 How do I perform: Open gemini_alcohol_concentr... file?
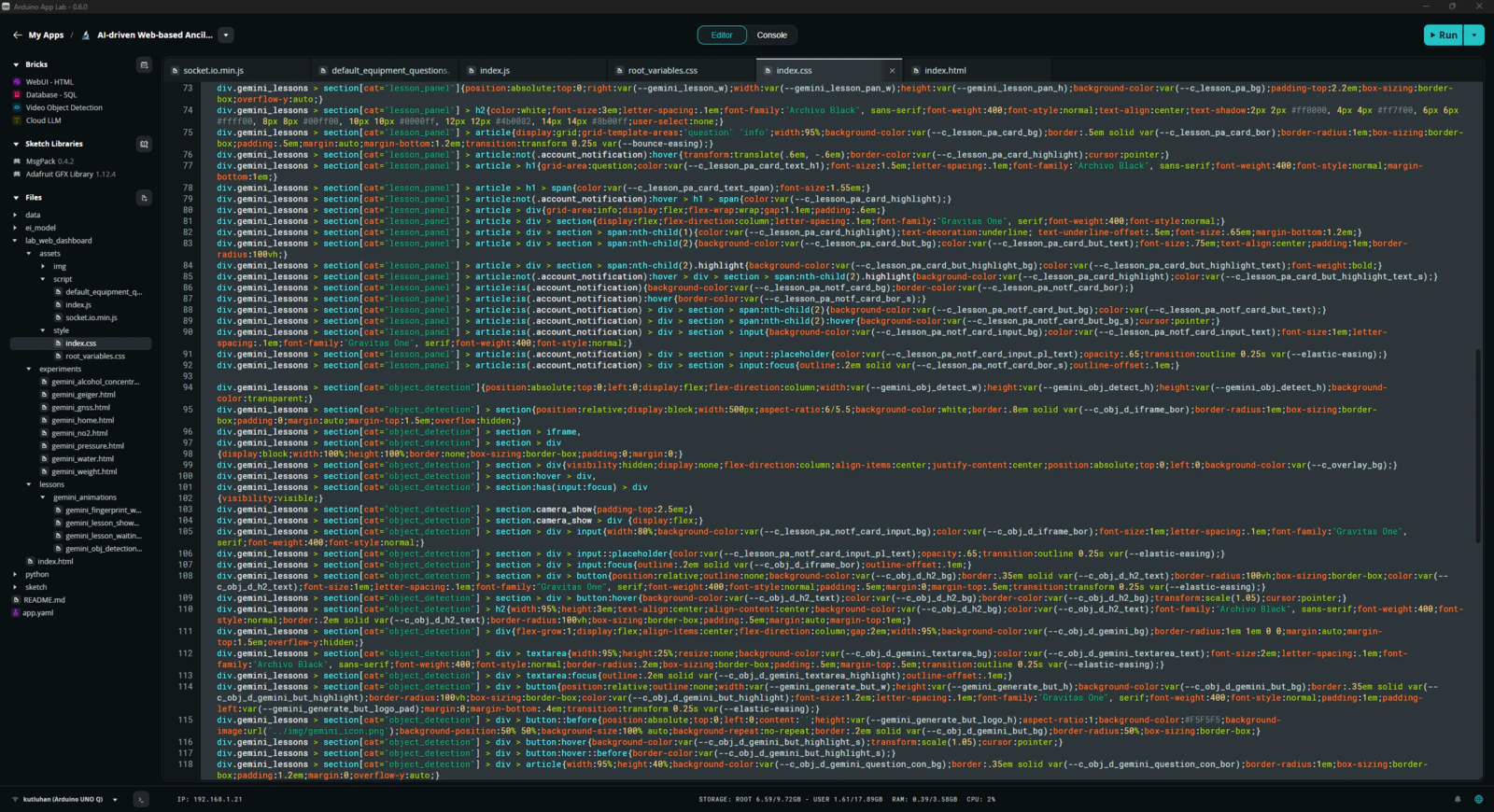[x=95, y=382]
